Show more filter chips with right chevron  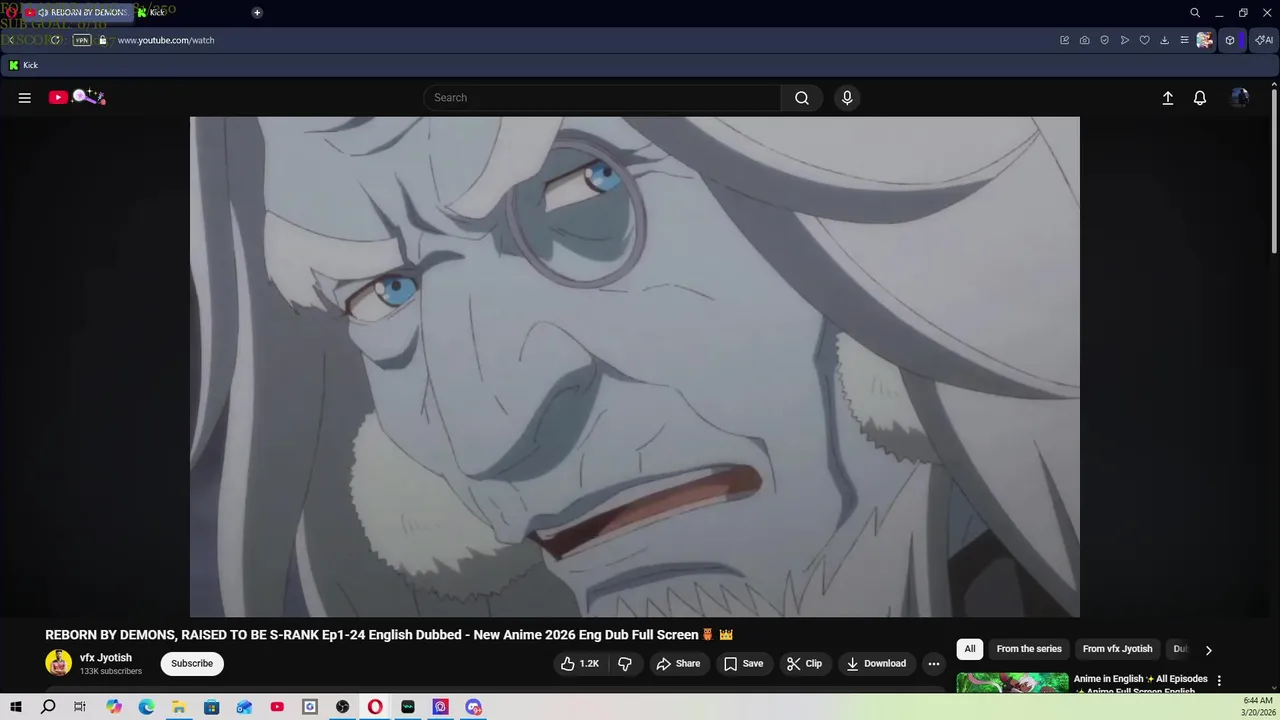(1208, 650)
